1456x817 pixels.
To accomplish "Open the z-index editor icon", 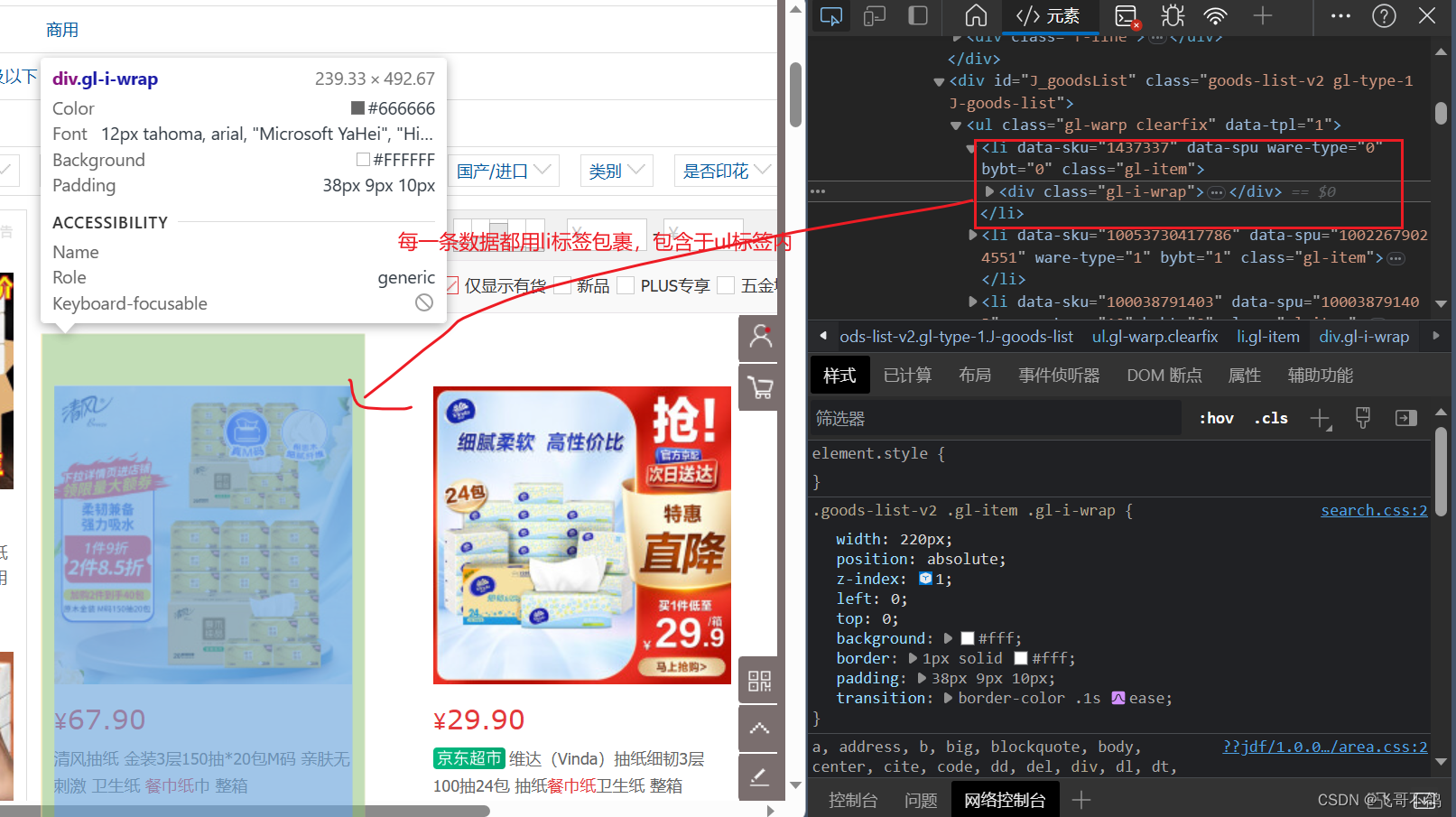I will tap(925, 579).
